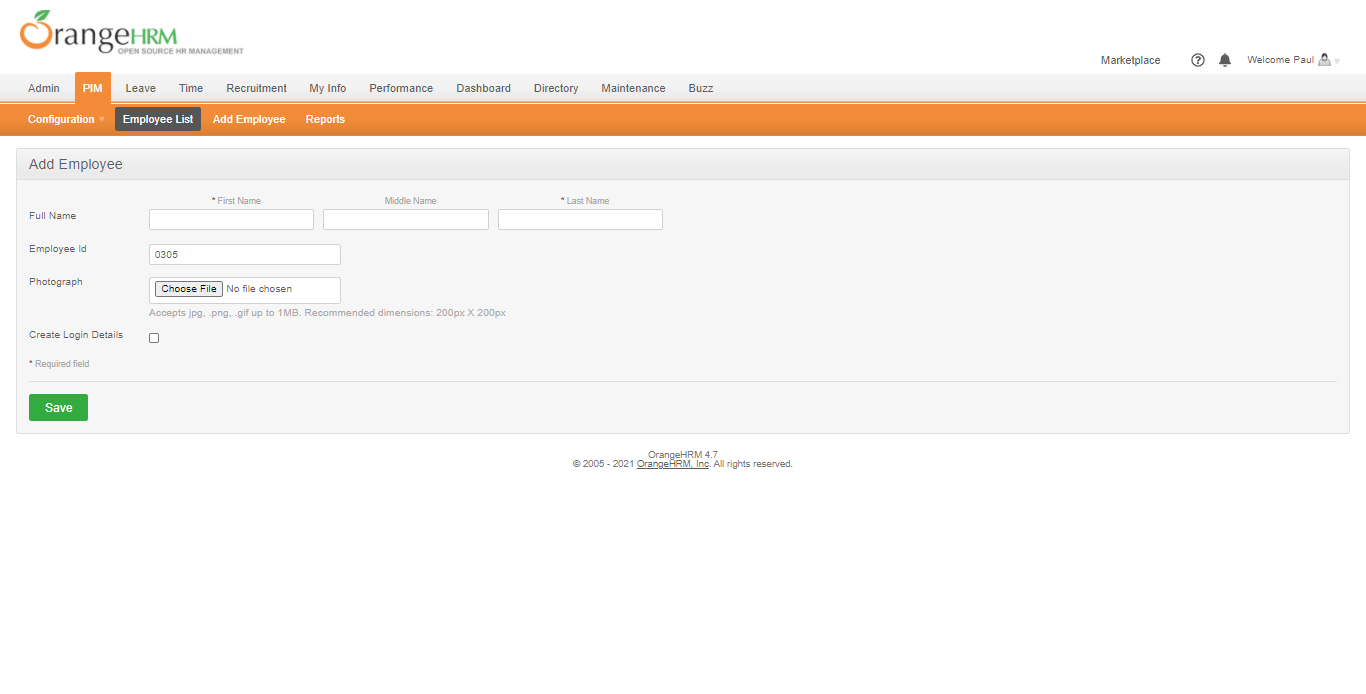The image size is (1366, 694).
Task: Navigate to Performance menu
Action: pyautogui.click(x=401, y=88)
